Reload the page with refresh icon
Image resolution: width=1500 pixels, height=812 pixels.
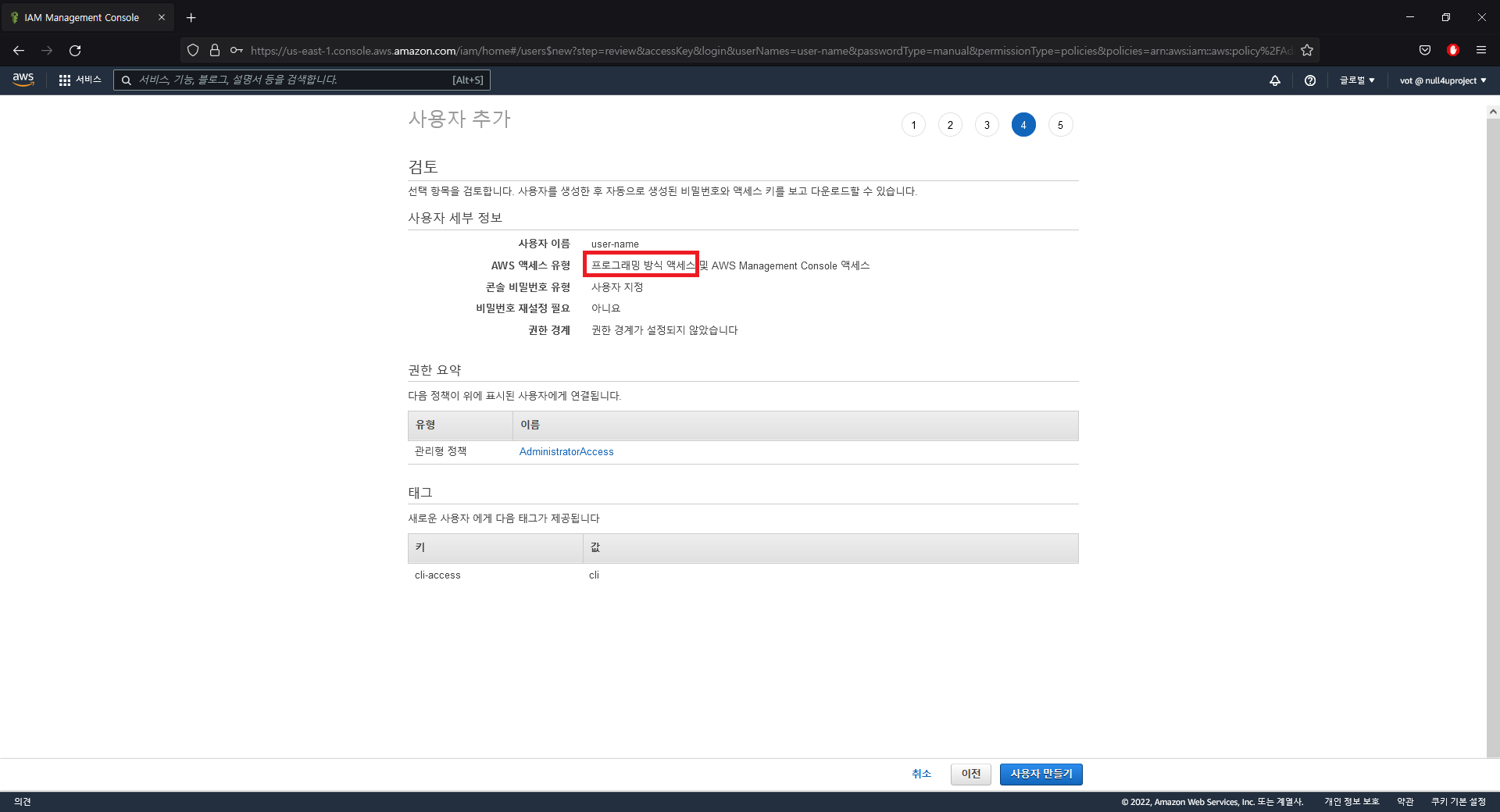(75, 51)
